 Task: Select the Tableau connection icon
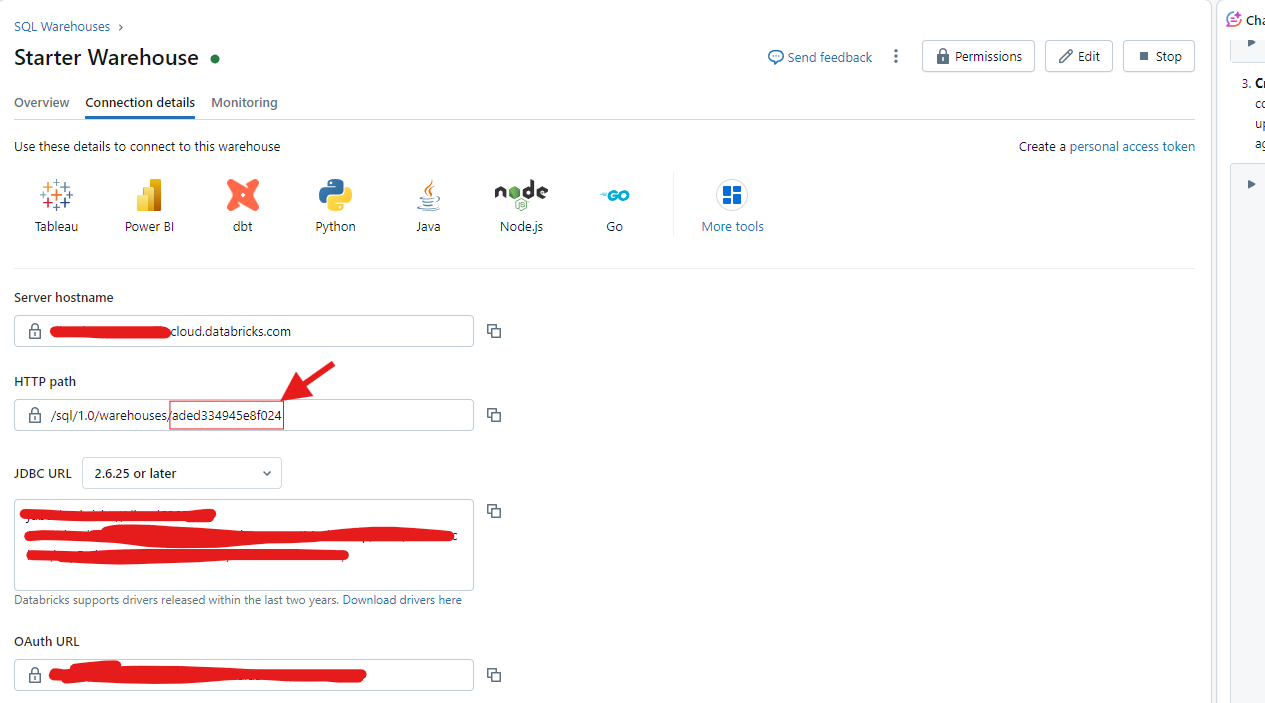click(55, 205)
